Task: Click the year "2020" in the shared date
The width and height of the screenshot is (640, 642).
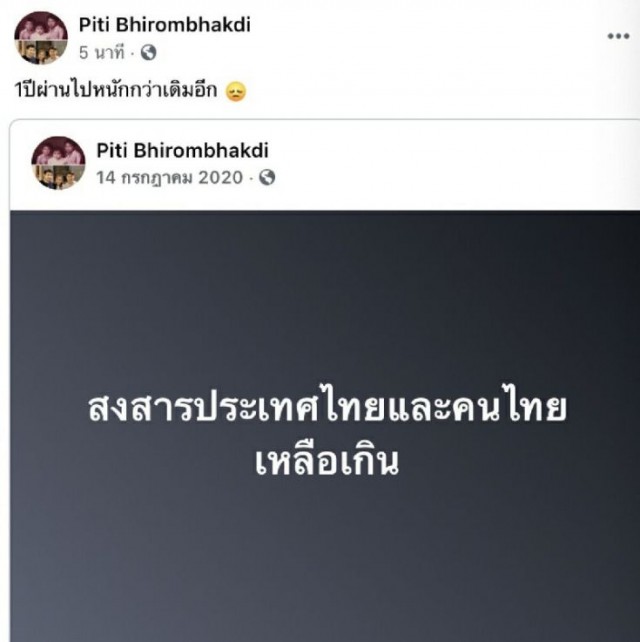Action: click(x=221, y=178)
